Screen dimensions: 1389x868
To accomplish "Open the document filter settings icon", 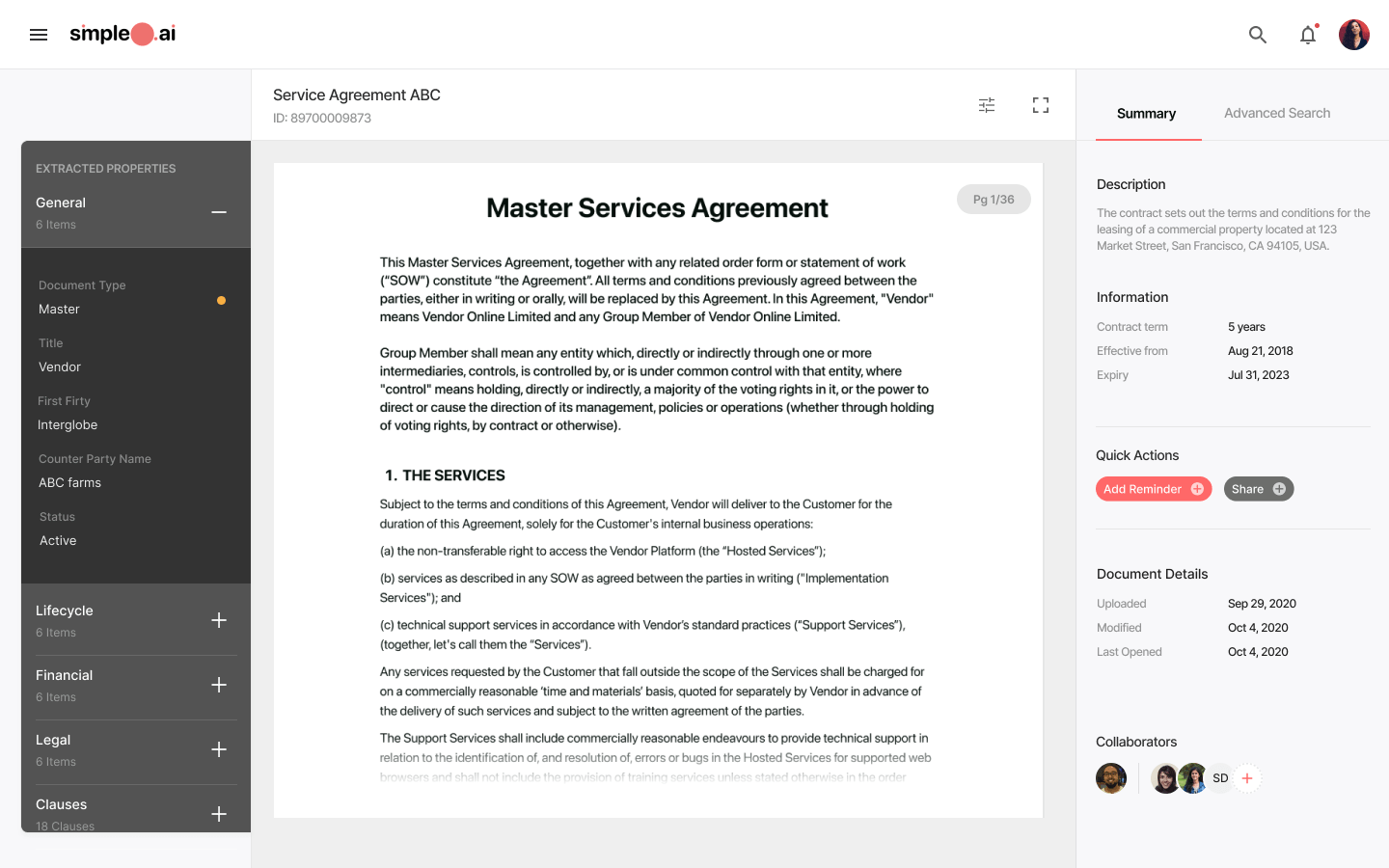I will tap(986, 104).
